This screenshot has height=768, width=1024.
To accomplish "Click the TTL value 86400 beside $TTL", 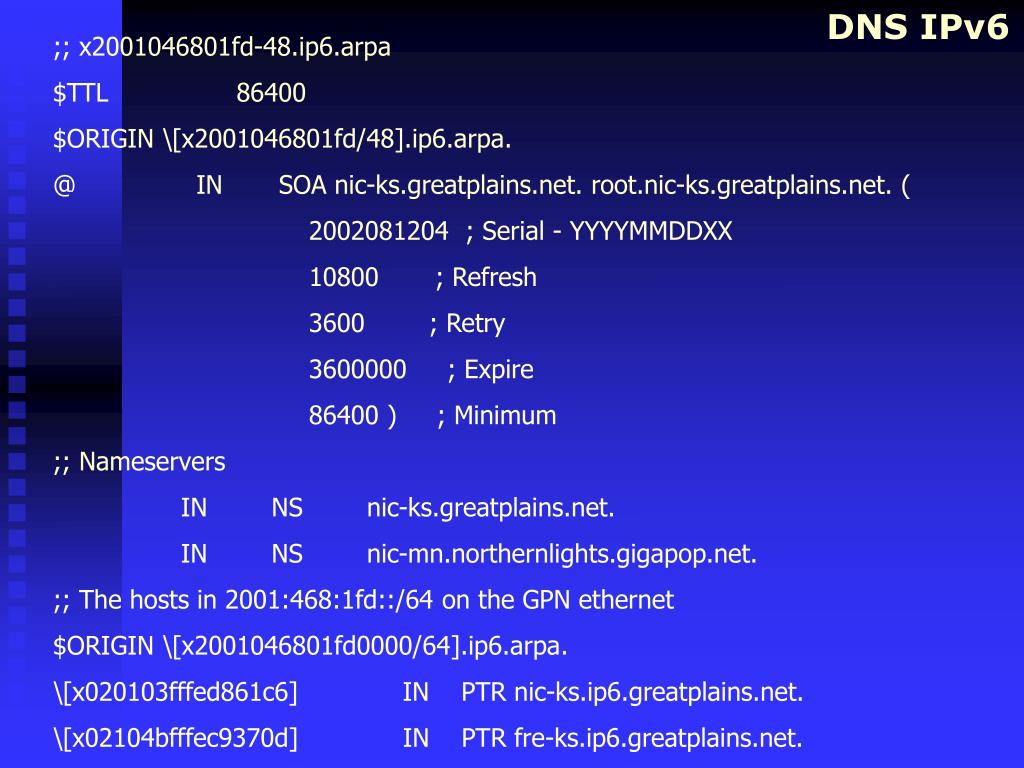I will click(270, 93).
